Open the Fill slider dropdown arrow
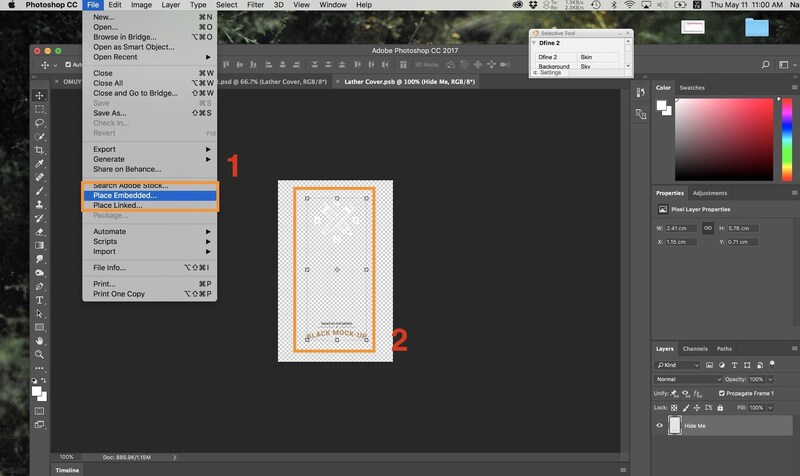The image size is (800, 476). click(770, 408)
